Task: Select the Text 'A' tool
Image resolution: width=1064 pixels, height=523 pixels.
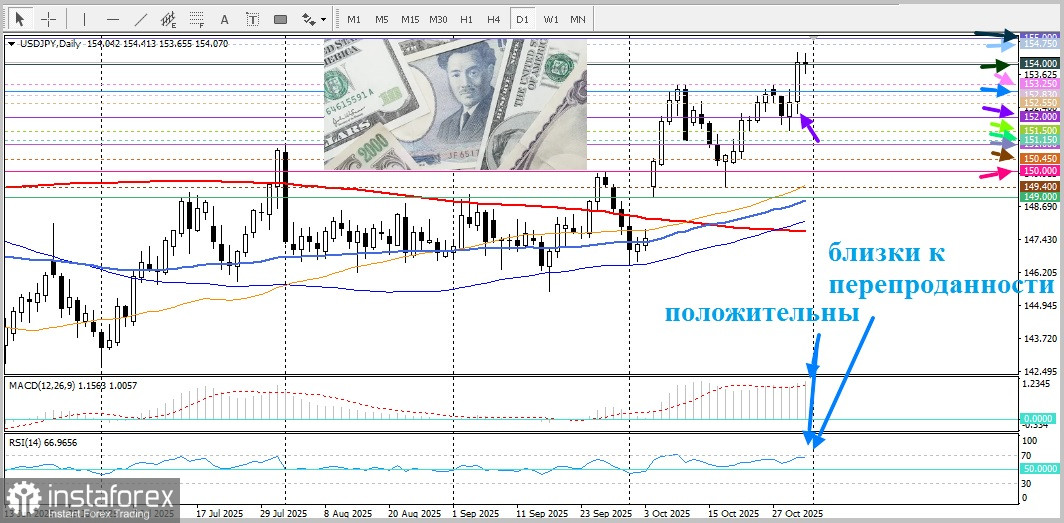Action: click(x=225, y=19)
